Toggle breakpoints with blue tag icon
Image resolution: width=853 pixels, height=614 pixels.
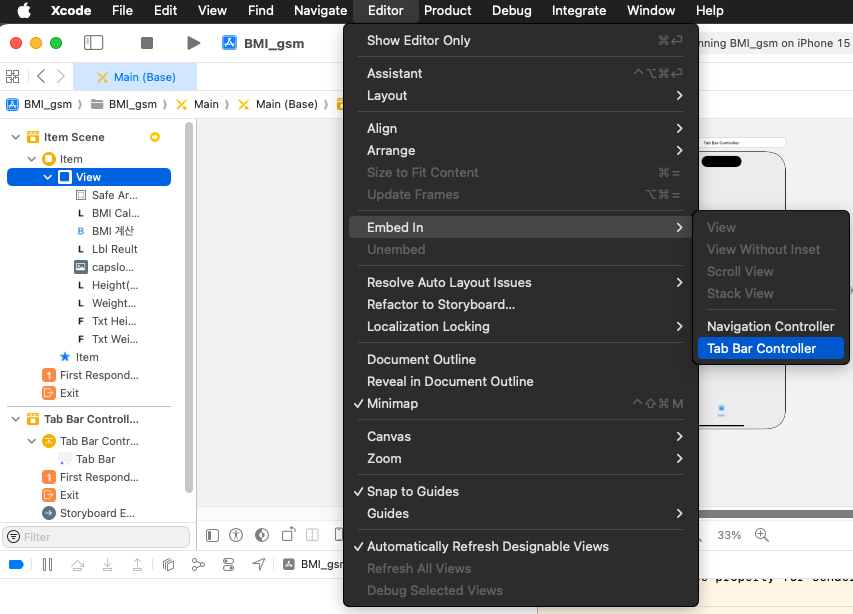(x=16, y=565)
